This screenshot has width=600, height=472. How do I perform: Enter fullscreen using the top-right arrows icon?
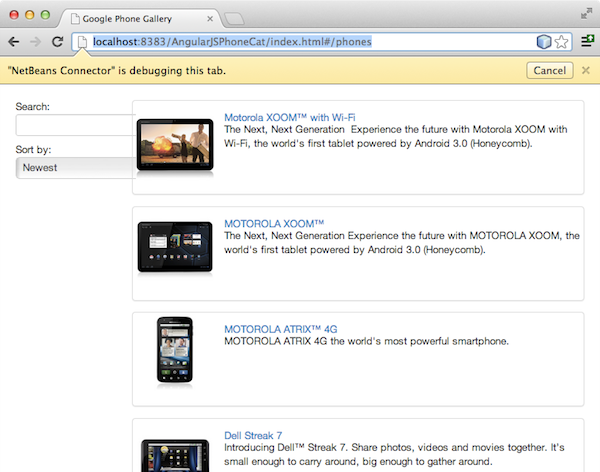(x=586, y=13)
